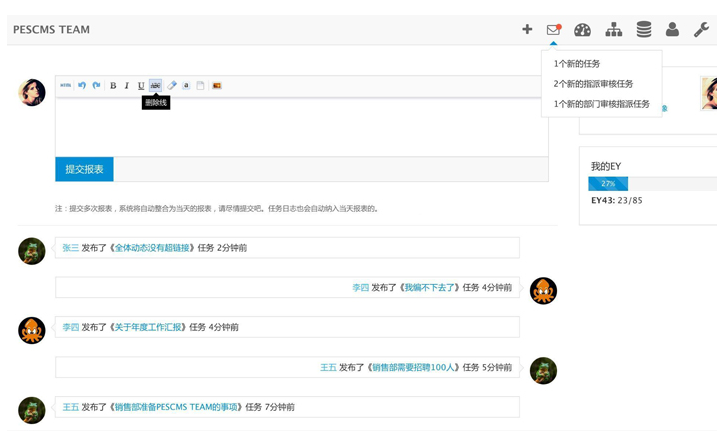
Task: Select the '2个新的指派审核任务' notification entry
Action: (x=593, y=84)
